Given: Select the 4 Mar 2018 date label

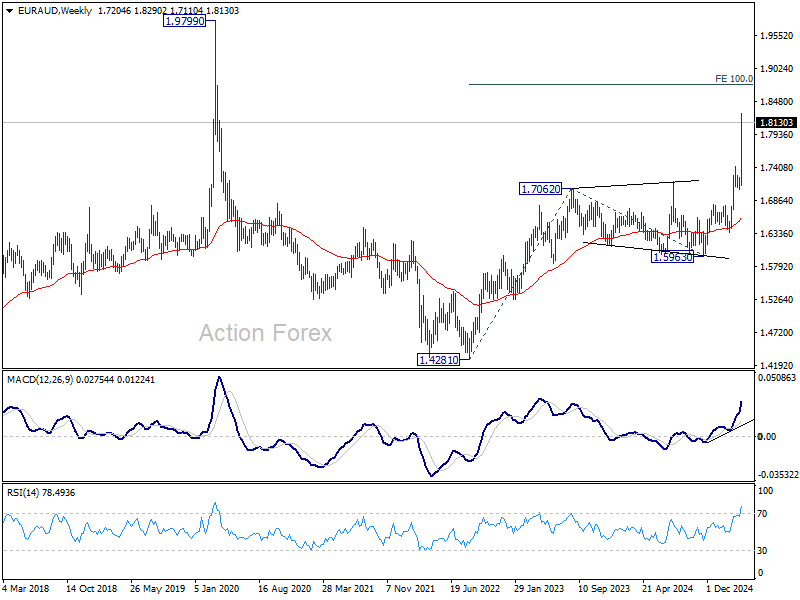Looking at the screenshot, I should [26, 588].
